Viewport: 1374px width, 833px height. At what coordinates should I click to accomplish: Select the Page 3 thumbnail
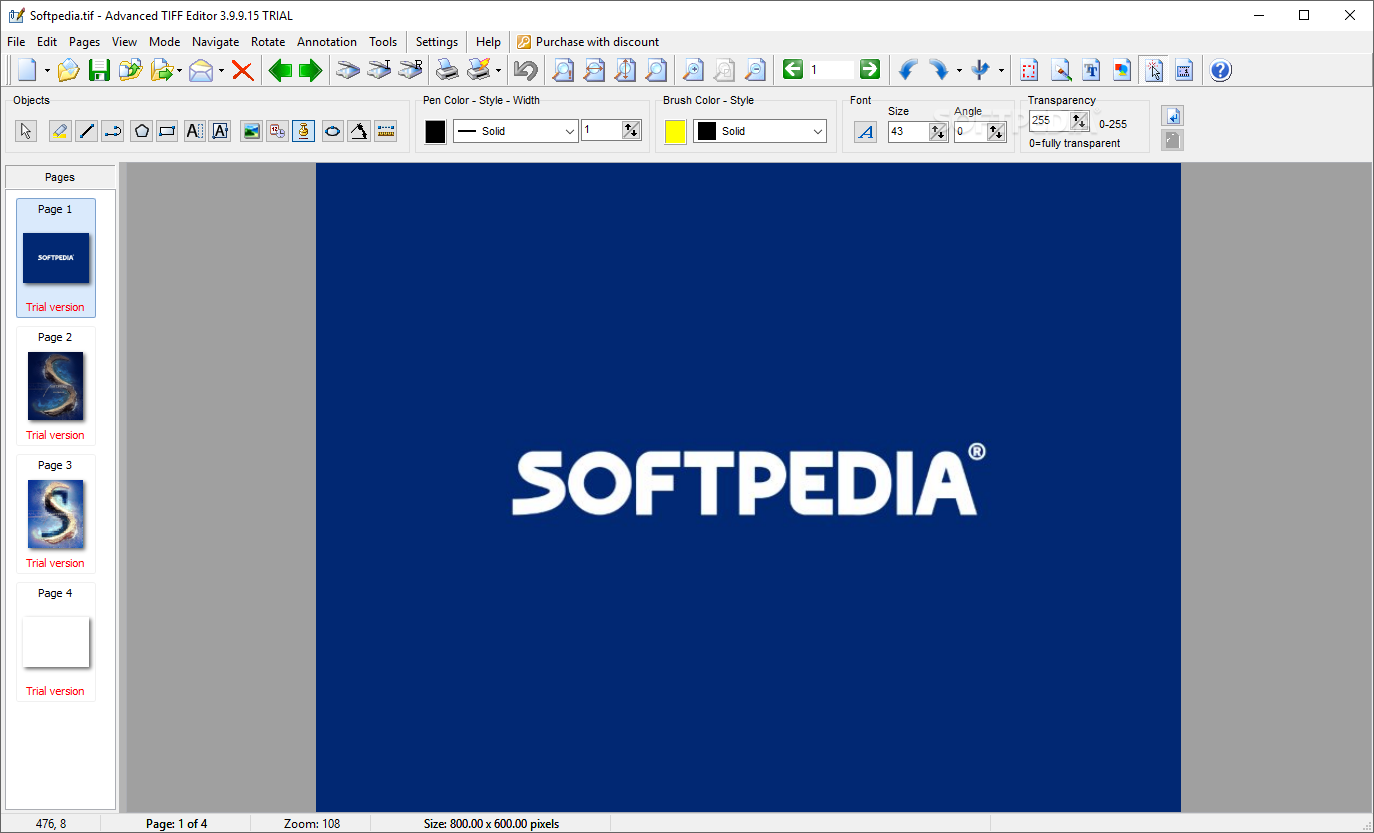(x=56, y=514)
